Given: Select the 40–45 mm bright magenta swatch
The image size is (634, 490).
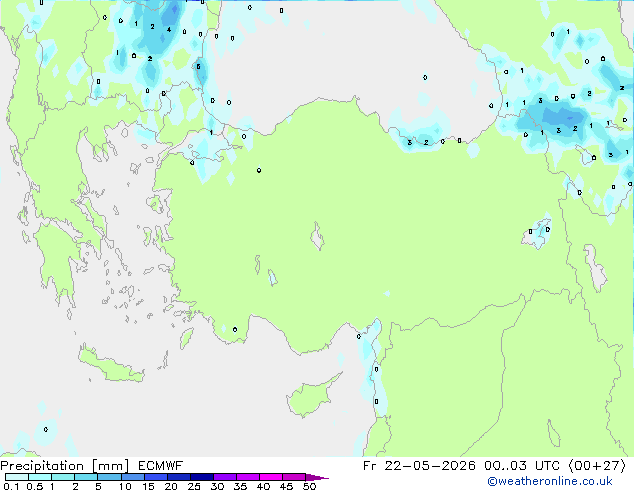Looking at the screenshot, I should (x=271, y=477).
